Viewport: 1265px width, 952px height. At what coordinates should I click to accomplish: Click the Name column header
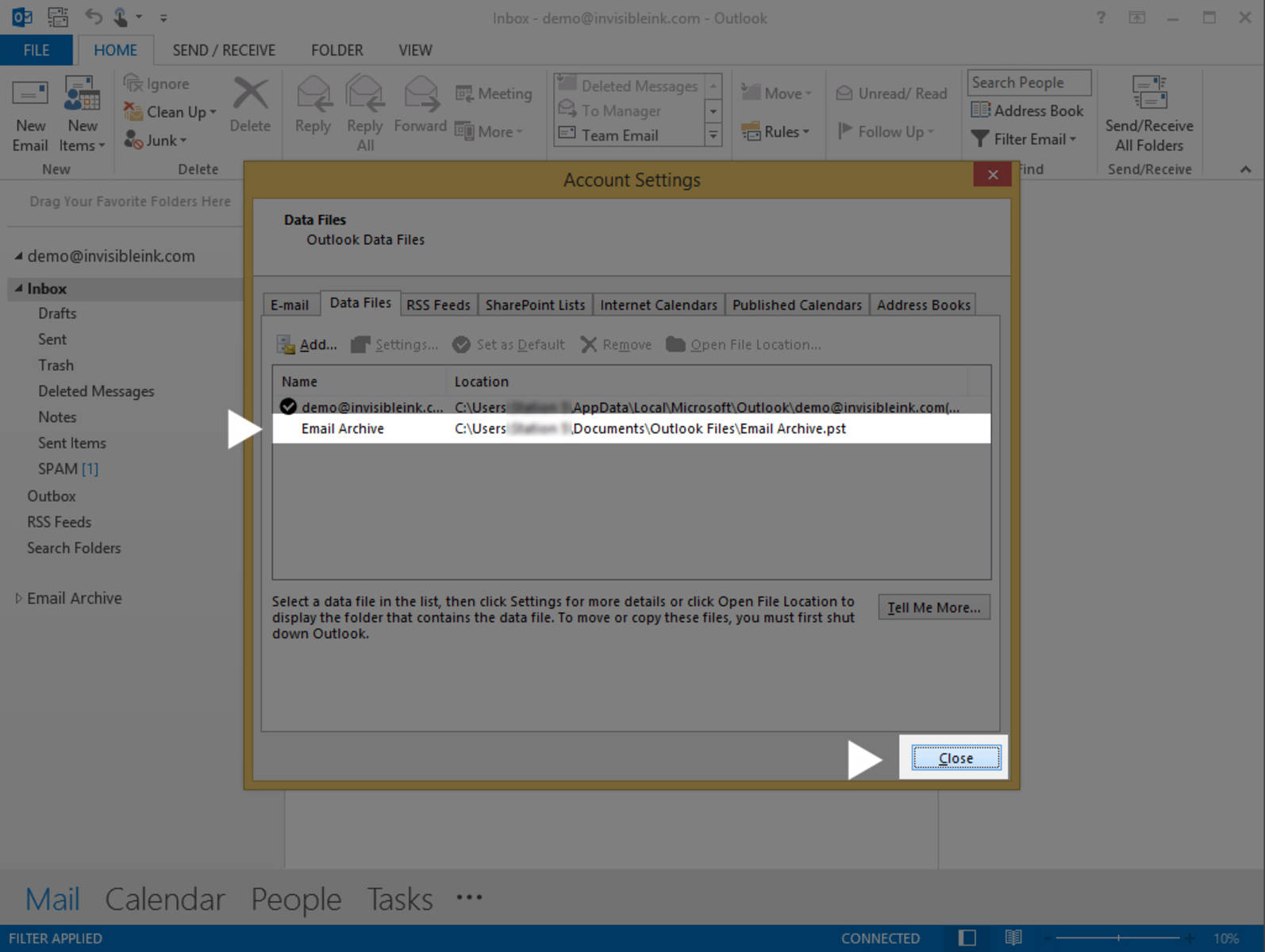(360, 382)
